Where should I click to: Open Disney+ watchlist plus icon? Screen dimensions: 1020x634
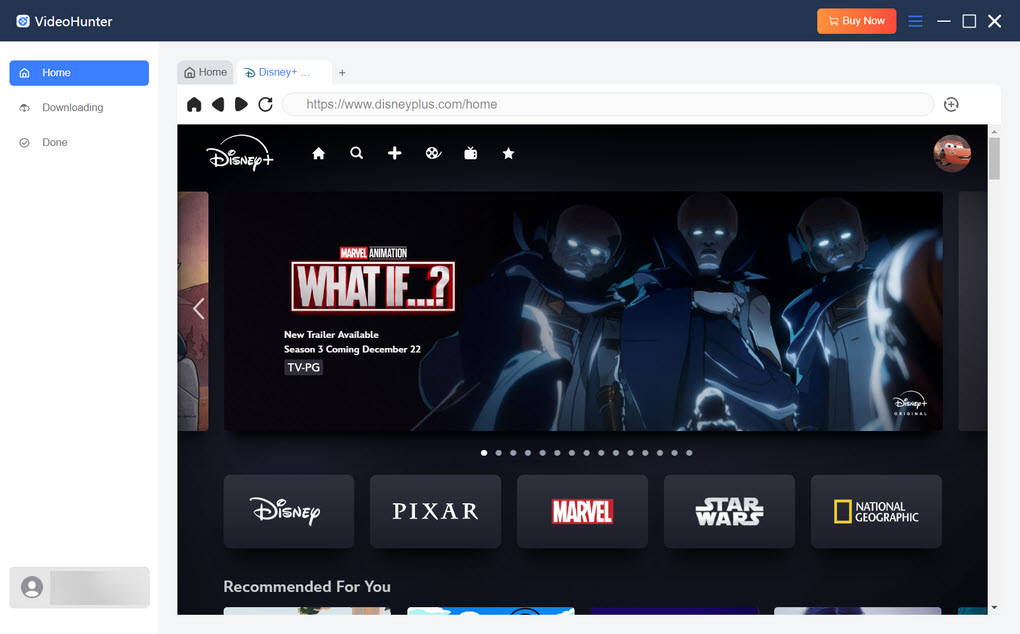[x=394, y=153]
